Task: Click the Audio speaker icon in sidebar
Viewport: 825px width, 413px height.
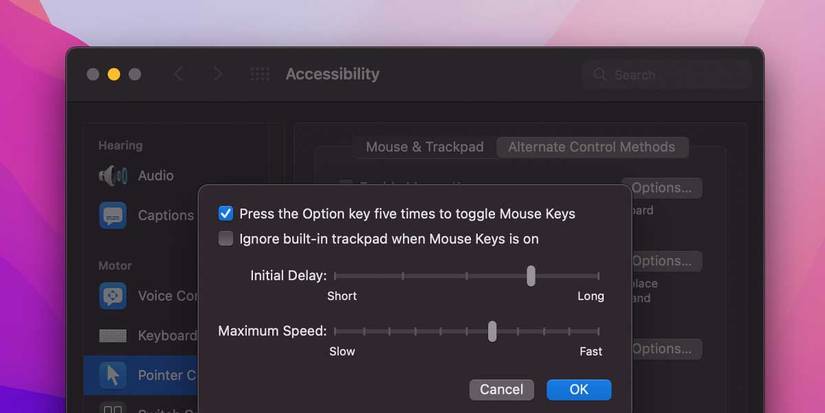Action: point(112,176)
